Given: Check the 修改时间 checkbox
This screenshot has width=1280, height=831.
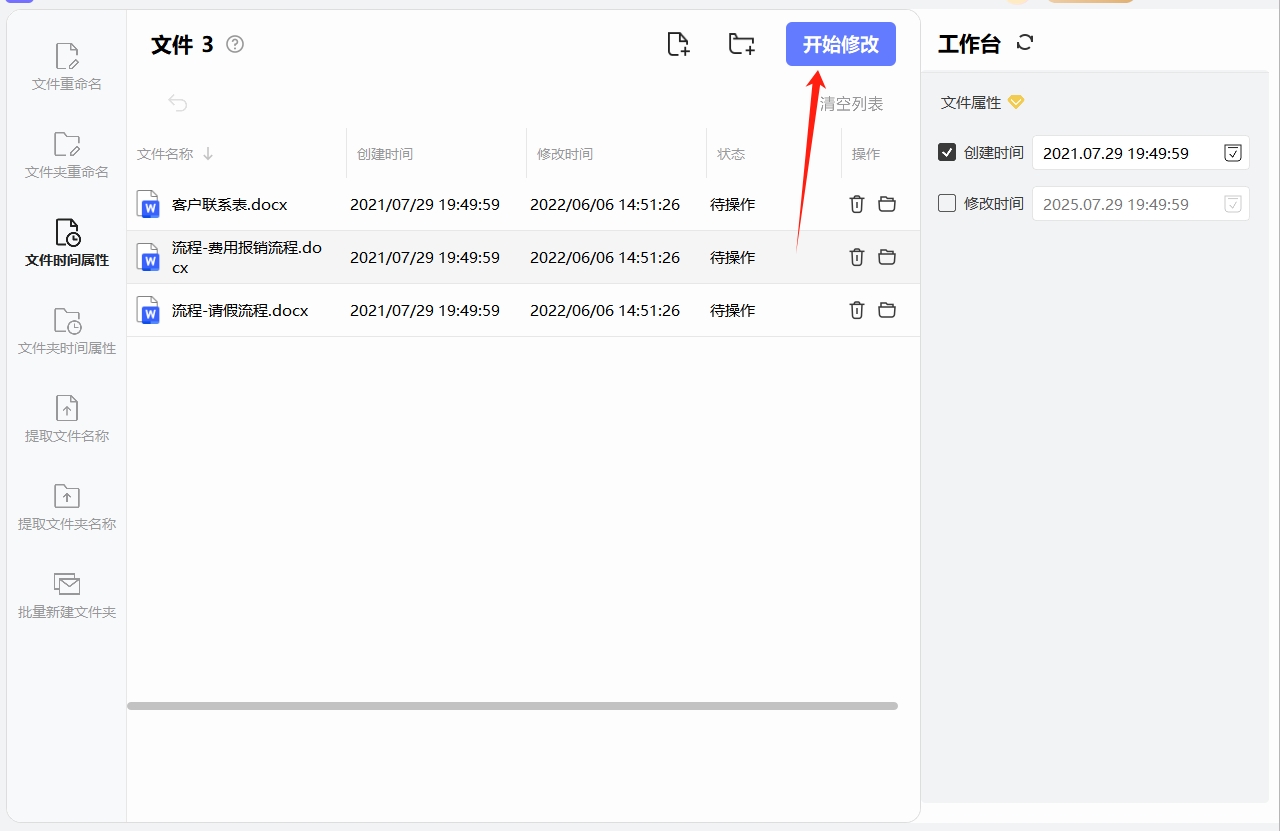Looking at the screenshot, I should coord(947,203).
